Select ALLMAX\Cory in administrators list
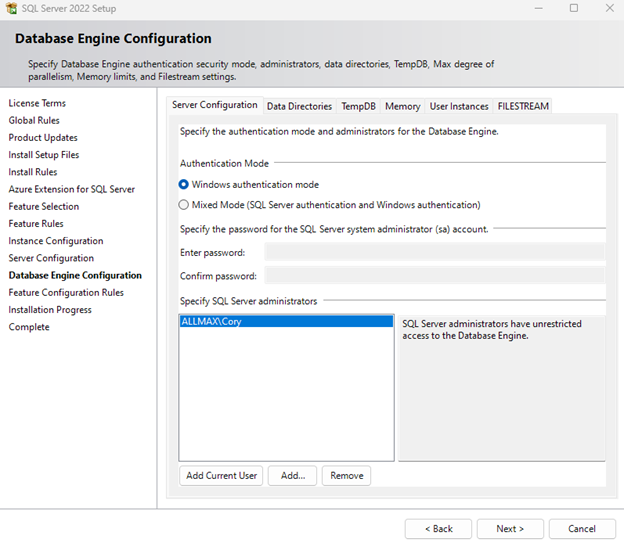 pos(286,321)
